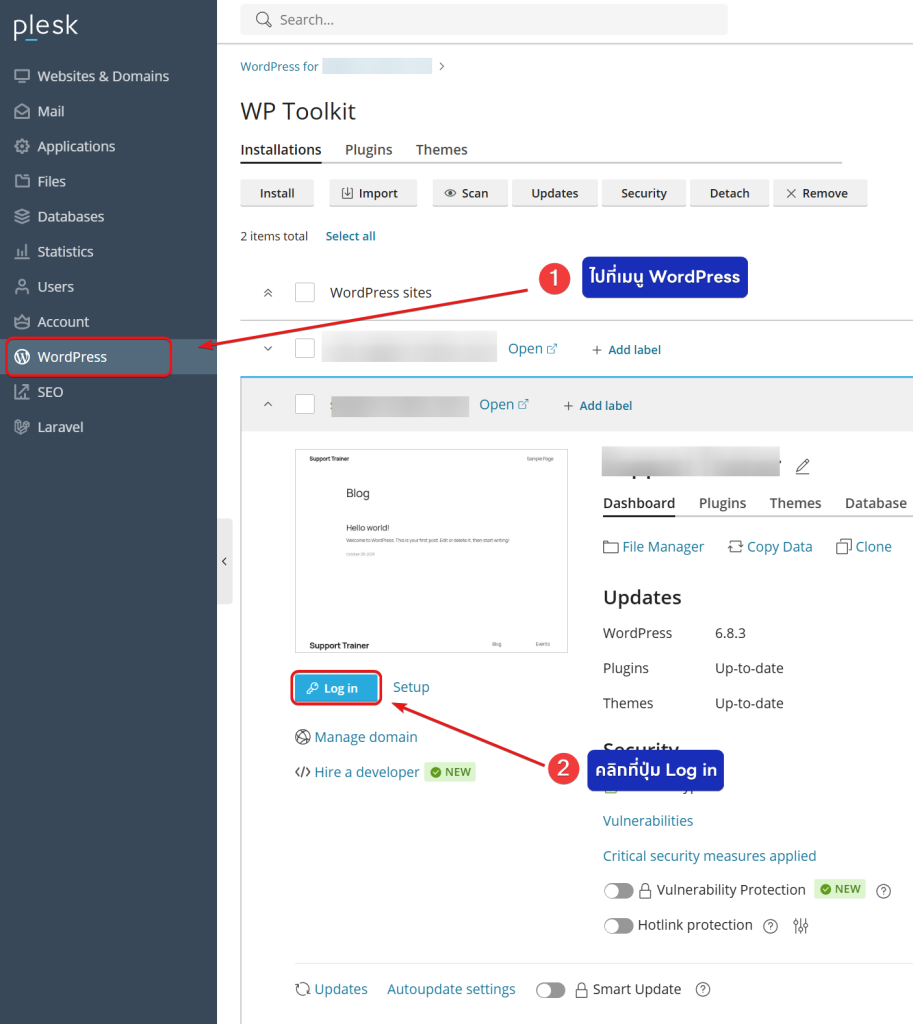Open Laravel from the sidebar
Image resolution: width=913 pixels, height=1024 pixels.
click(x=60, y=427)
